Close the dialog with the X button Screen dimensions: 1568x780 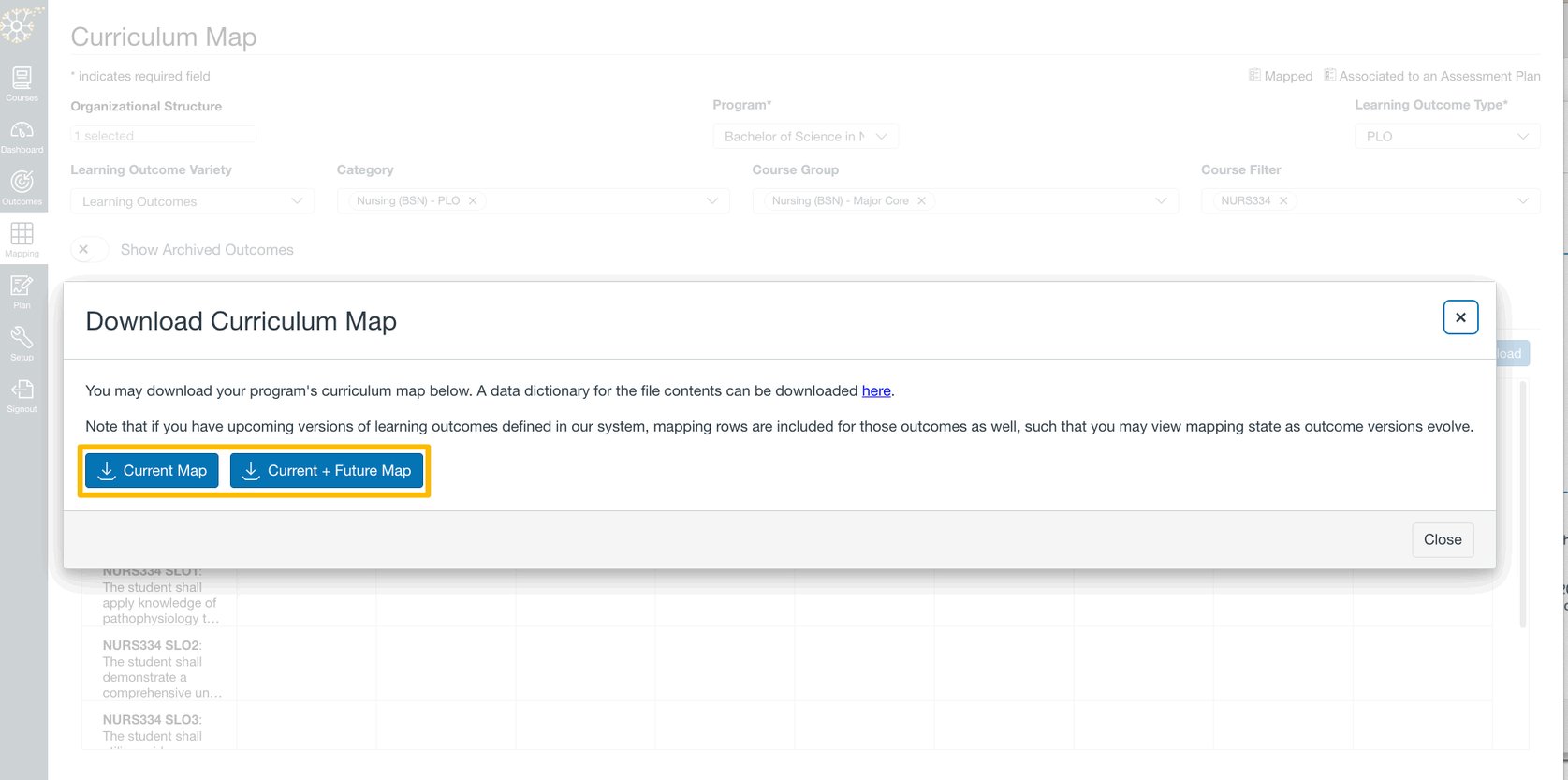coord(1460,317)
